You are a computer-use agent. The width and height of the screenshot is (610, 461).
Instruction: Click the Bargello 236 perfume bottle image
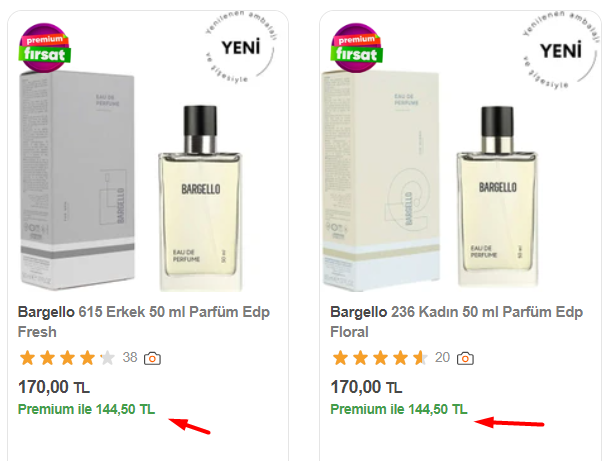pos(497,197)
